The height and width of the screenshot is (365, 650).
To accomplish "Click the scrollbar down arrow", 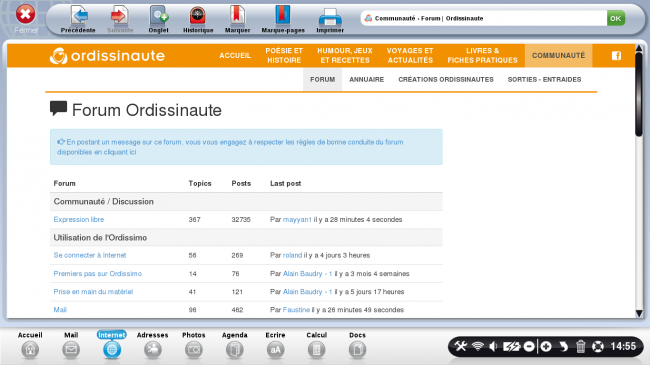I will [639, 314].
